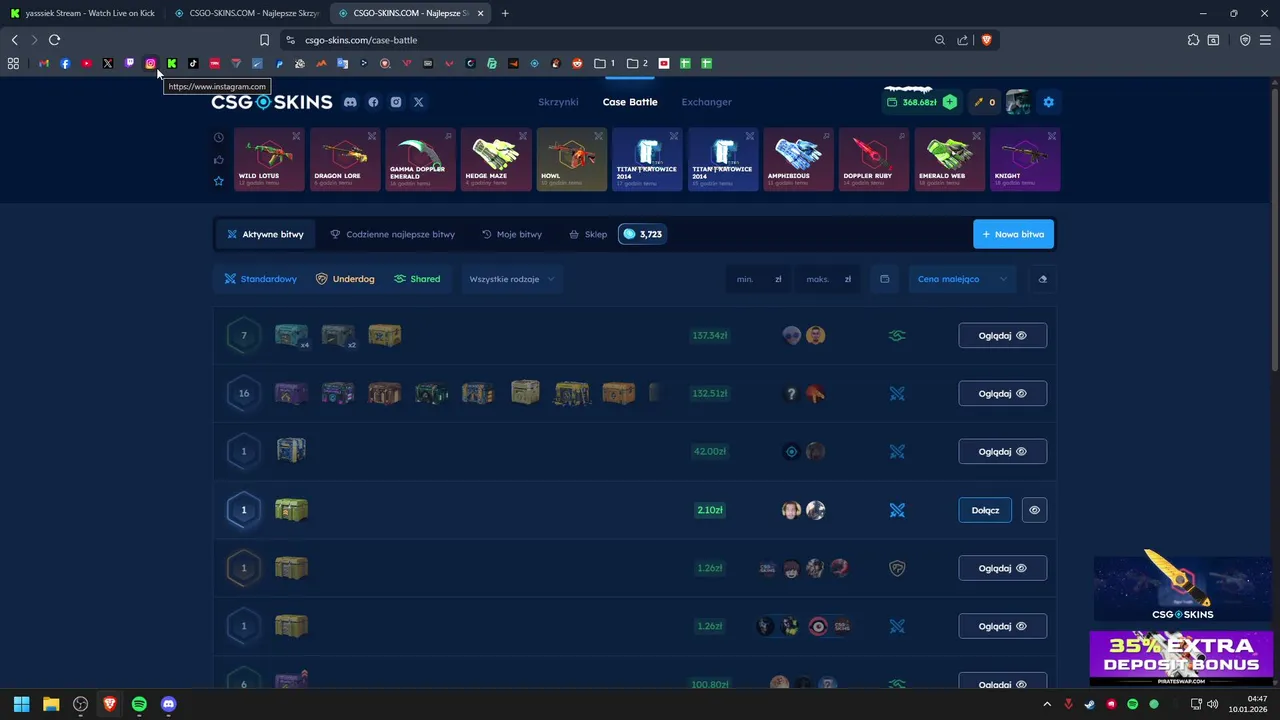The image size is (1280, 720).
Task: Click the Instagram bookmark in bookmarks bar
Action: click(x=150, y=63)
